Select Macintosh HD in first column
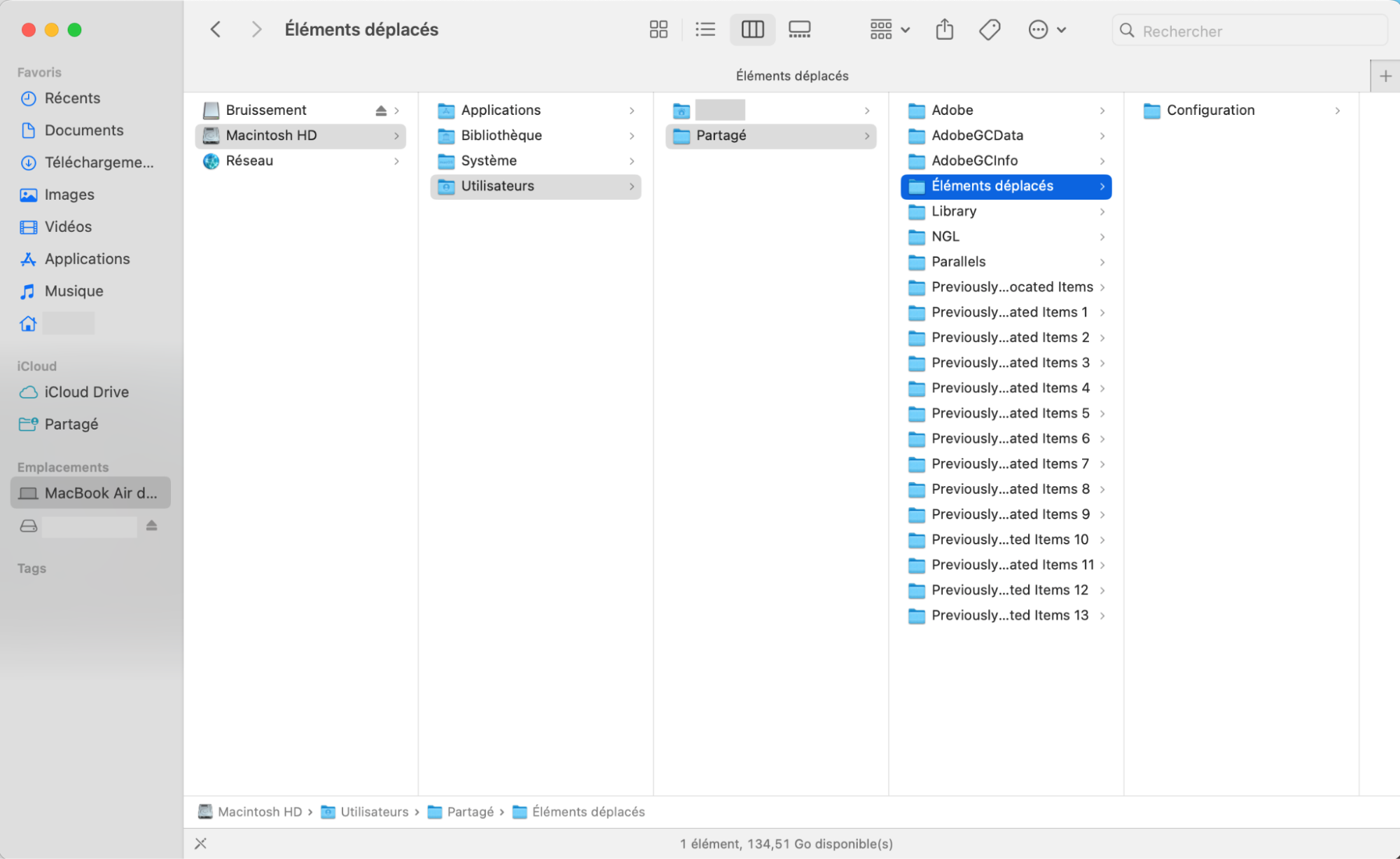The height and width of the screenshot is (859, 1400). [x=300, y=136]
